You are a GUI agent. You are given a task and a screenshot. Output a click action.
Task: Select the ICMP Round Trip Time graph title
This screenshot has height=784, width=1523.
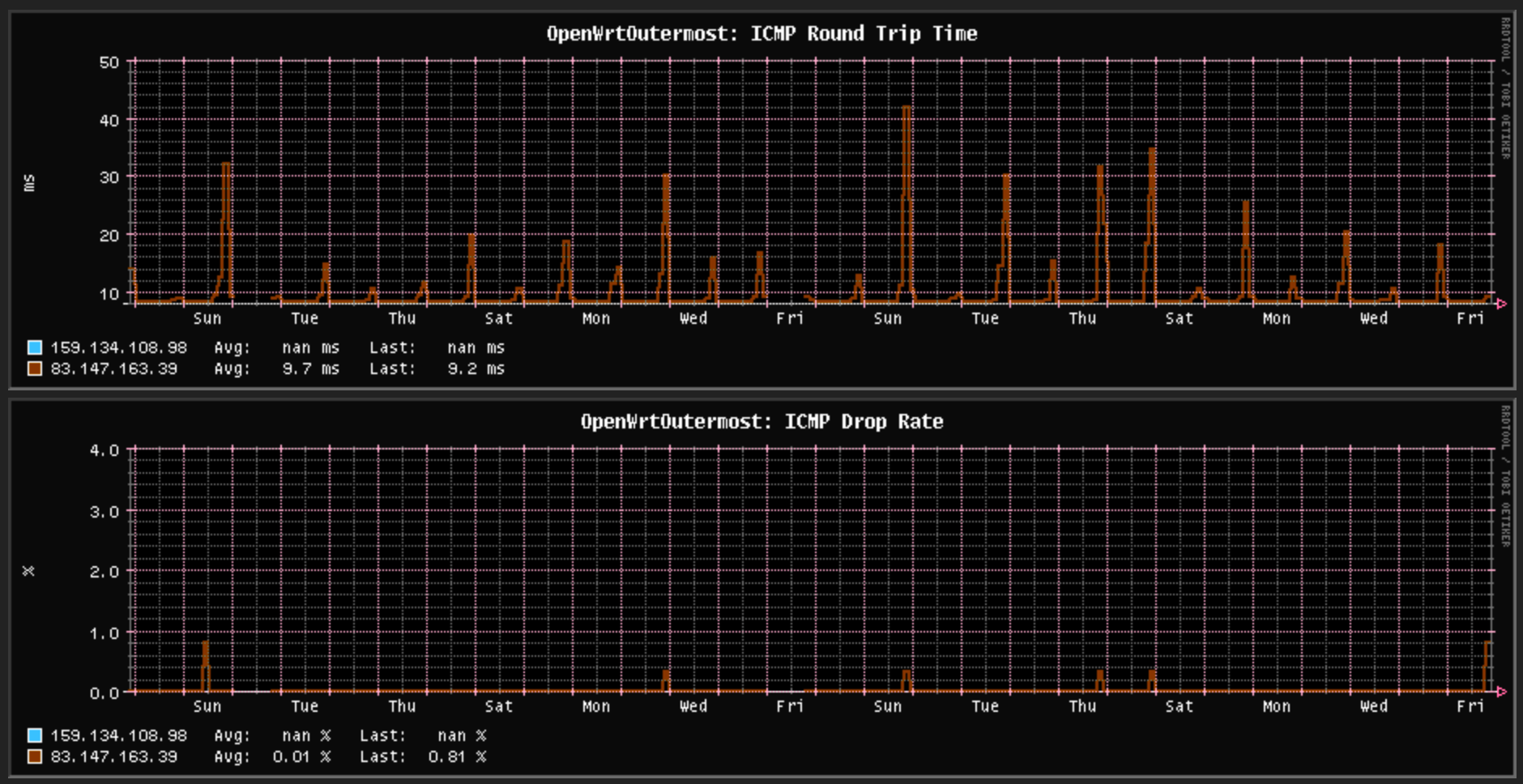point(761,34)
